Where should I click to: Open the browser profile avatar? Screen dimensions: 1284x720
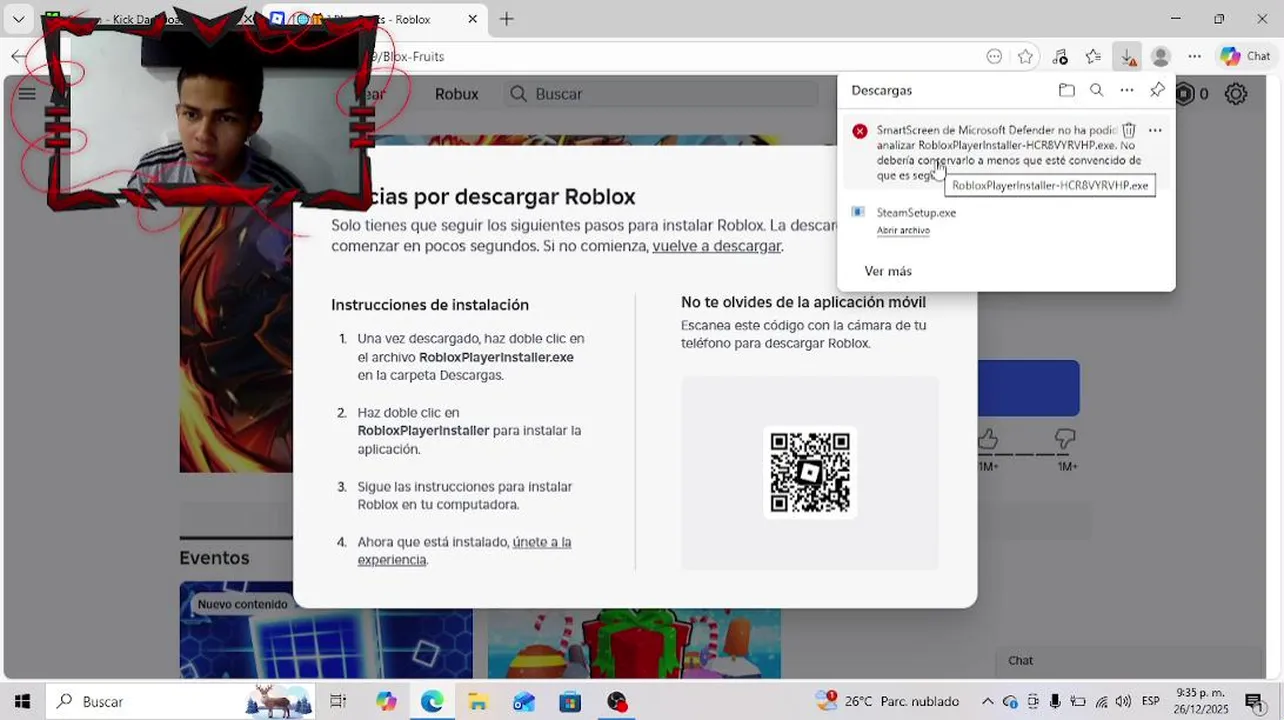pos(1160,57)
